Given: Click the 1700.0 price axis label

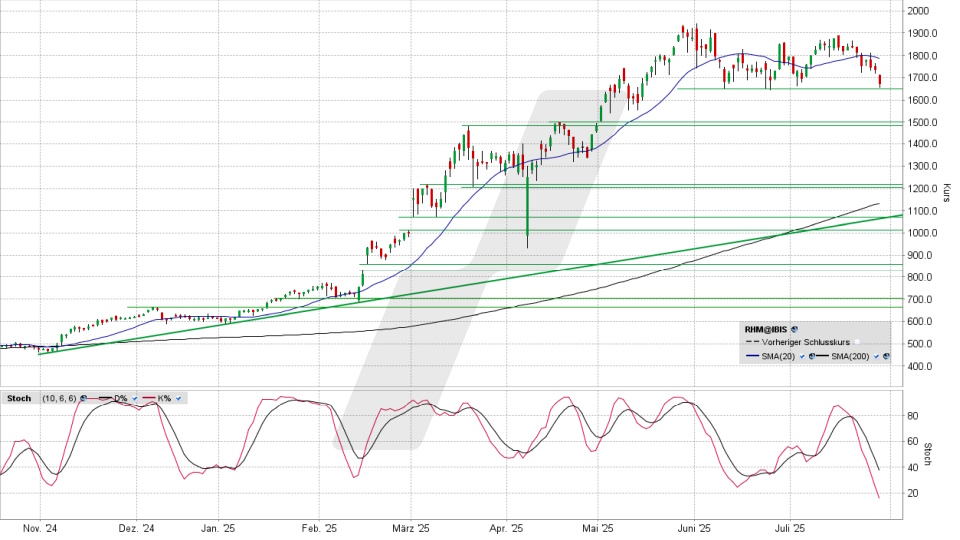Looking at the screenshot, I should point(922,78).
